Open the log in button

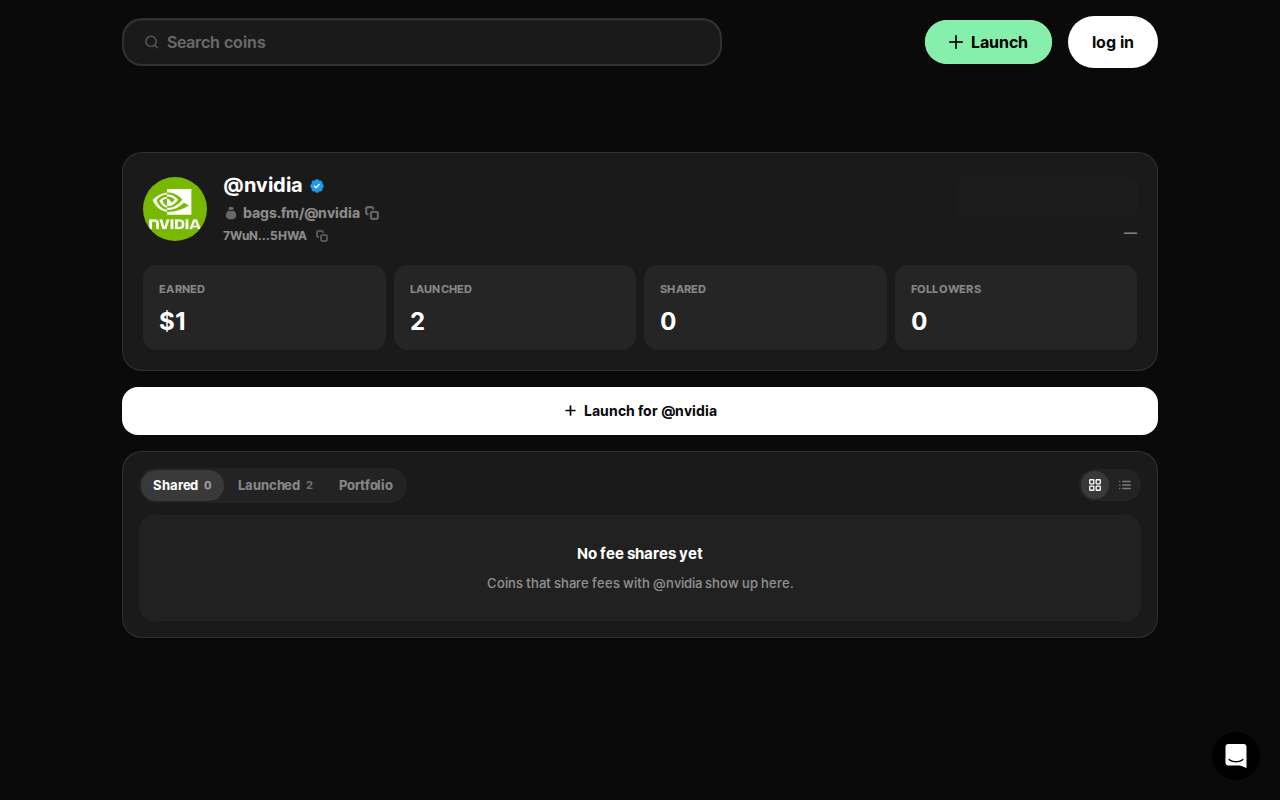click(1113, 42)
